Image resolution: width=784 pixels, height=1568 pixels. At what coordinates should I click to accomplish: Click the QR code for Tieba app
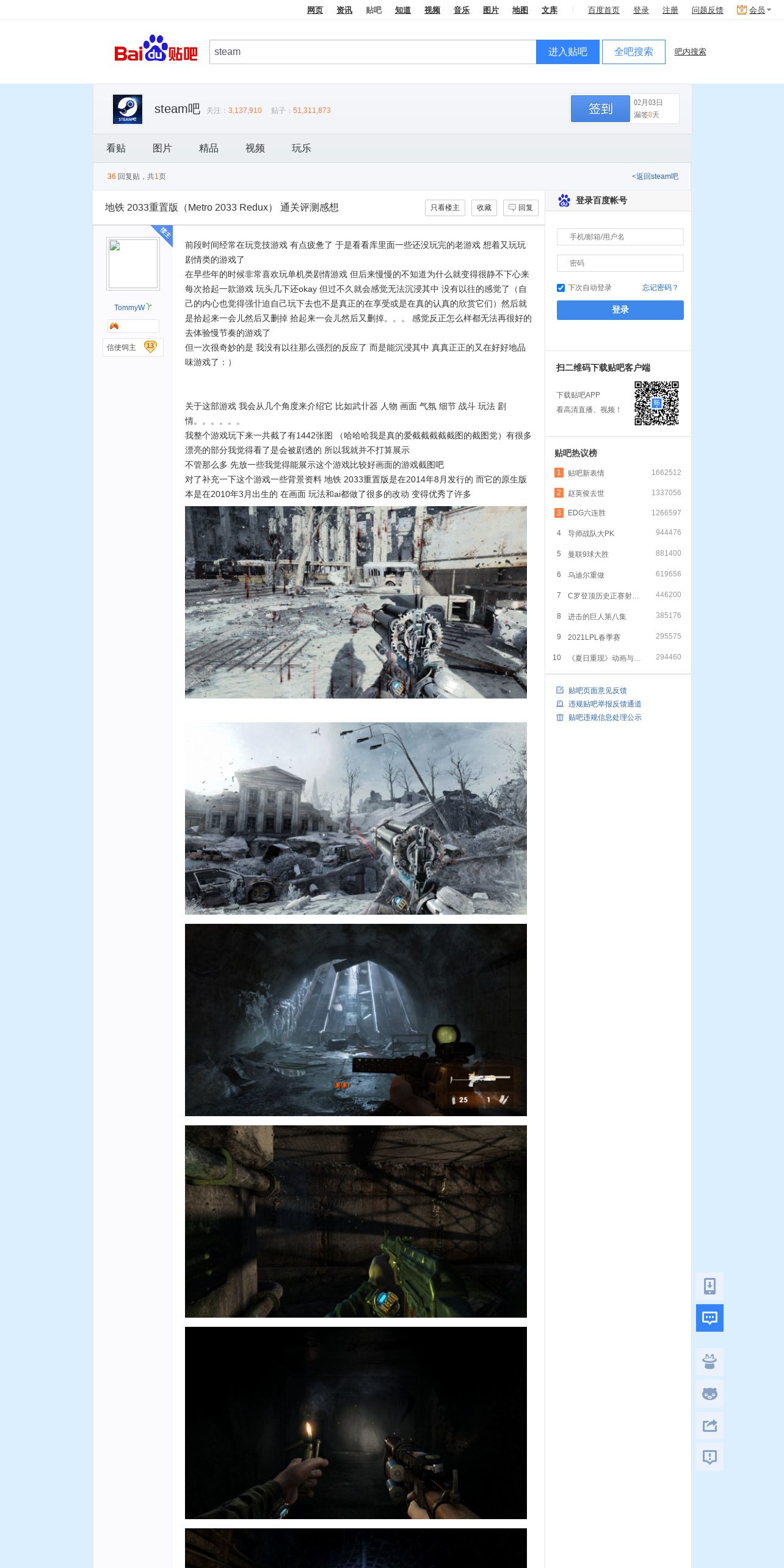coord(656,403)
